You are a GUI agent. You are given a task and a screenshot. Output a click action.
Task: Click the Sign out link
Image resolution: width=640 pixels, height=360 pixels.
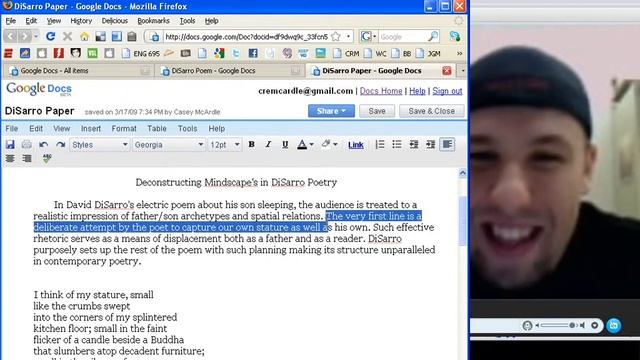click(447, 91)
